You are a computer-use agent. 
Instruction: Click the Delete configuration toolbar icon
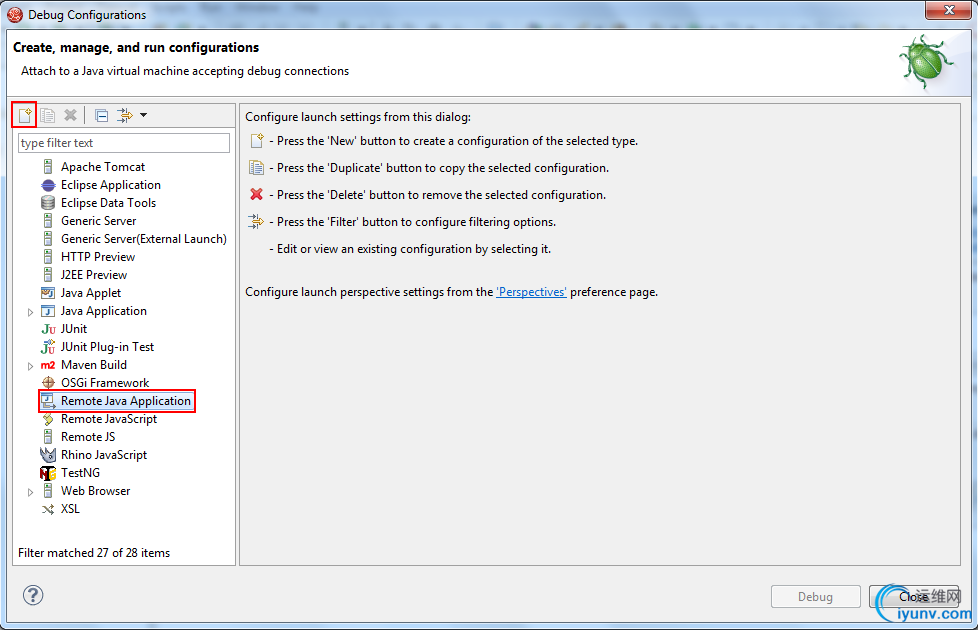70,115
